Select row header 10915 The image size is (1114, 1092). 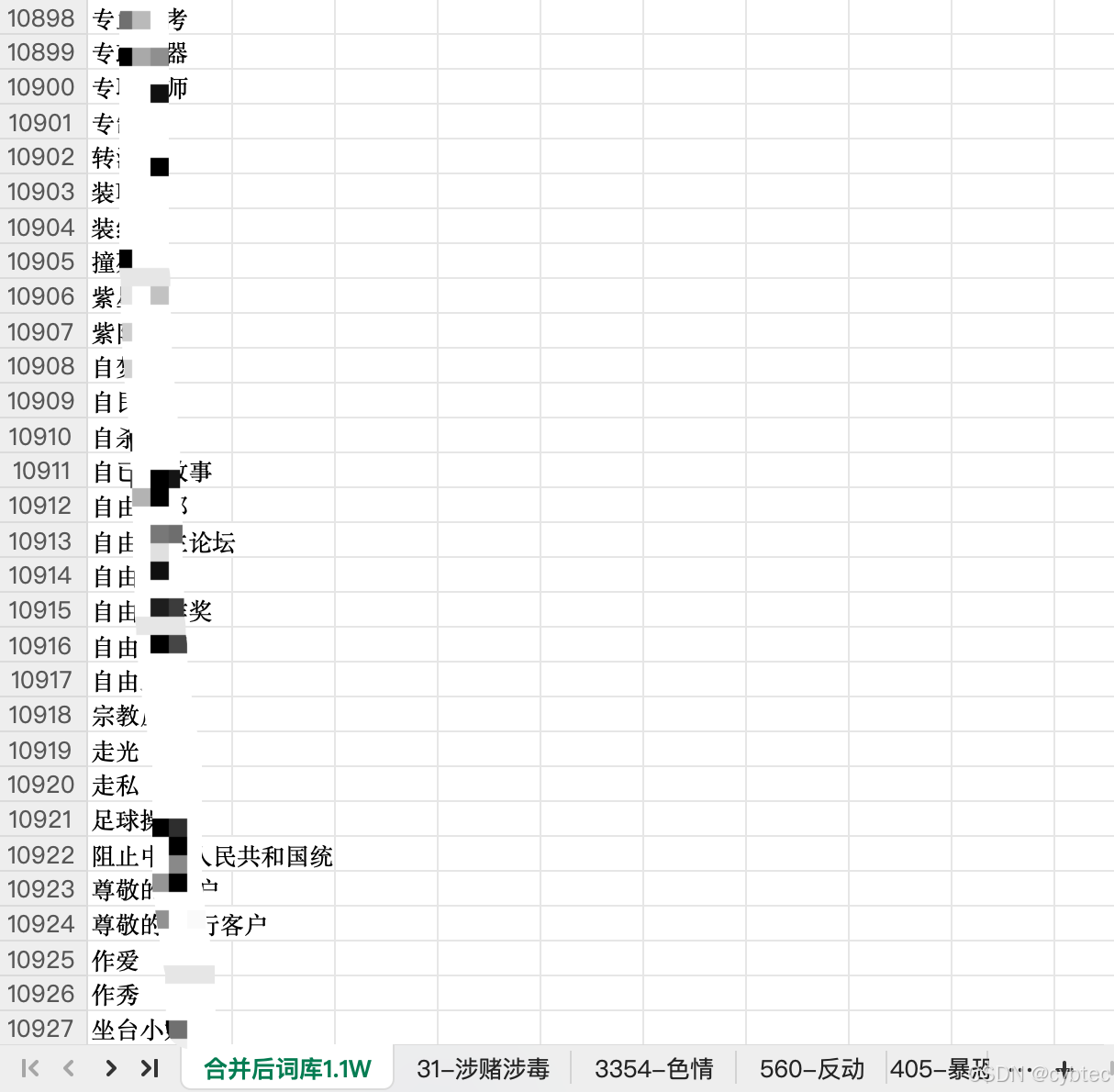(43, 610)
